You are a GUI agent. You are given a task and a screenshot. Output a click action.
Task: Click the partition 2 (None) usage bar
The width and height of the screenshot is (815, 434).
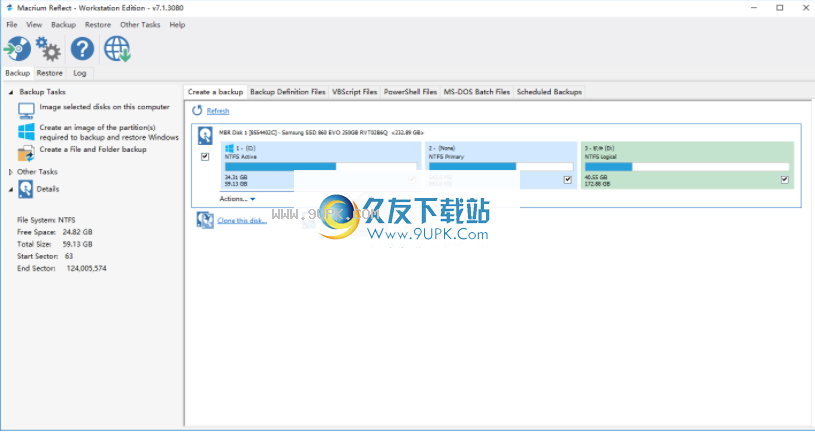click(501, 167)
